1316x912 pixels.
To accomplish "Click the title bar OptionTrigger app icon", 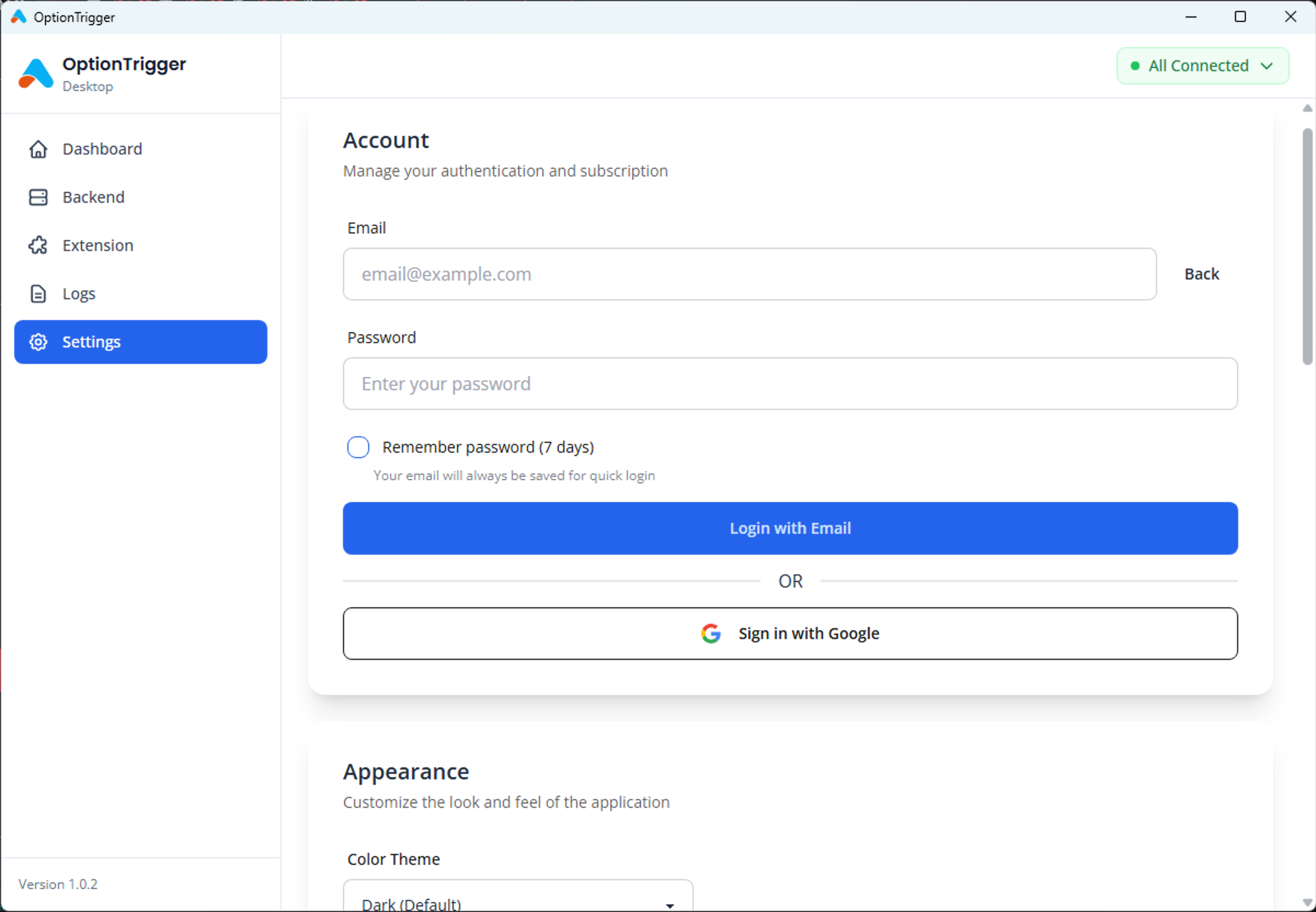I will tap(18, 16).
